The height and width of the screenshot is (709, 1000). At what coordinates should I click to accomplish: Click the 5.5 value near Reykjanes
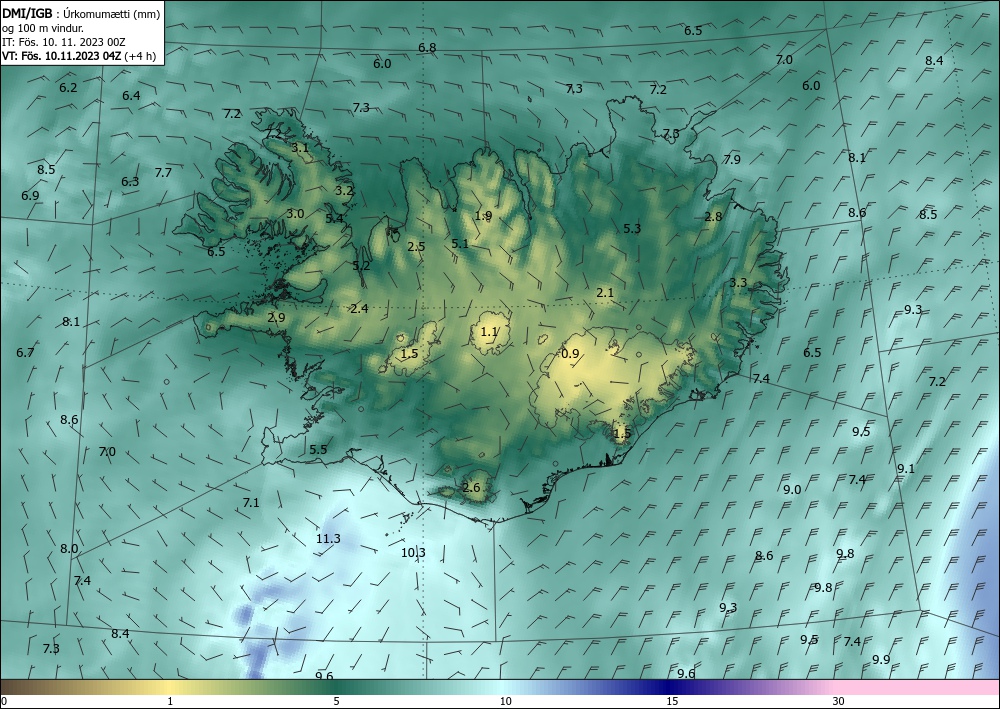point(318,450)
